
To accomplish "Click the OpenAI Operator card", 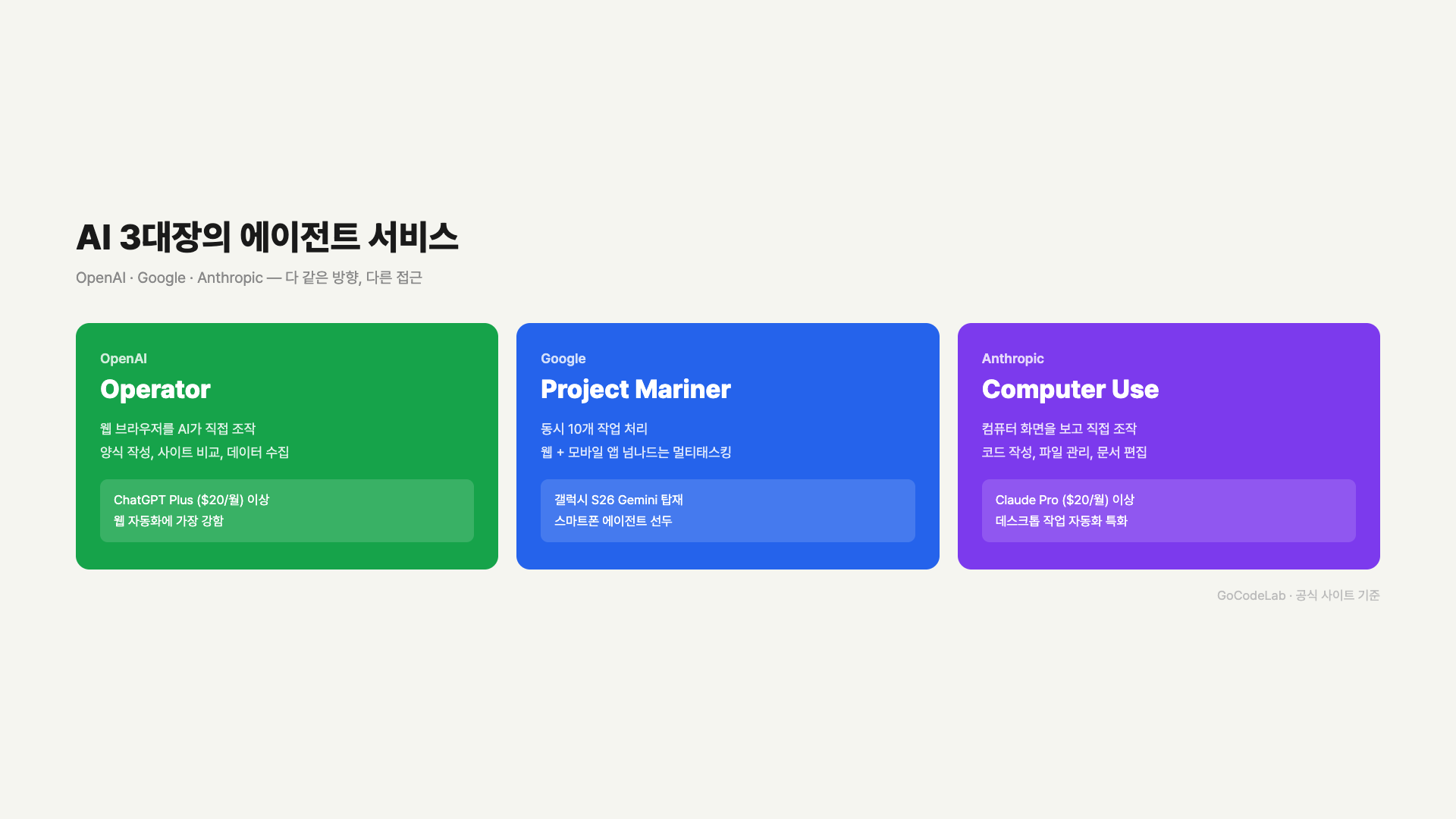I will 287,445.
